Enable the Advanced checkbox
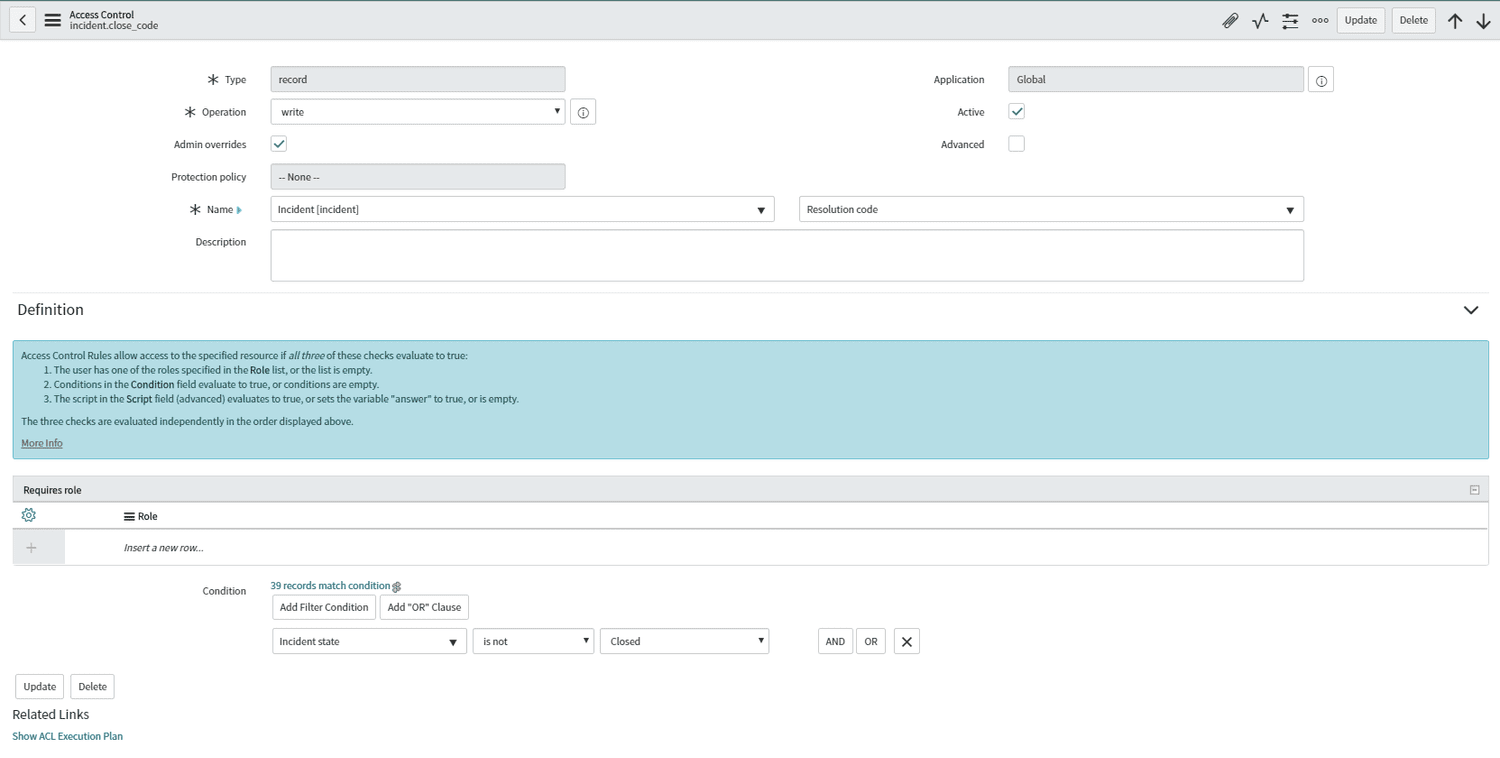This screenshot has width=1500, height=758. pos(1016,144)
